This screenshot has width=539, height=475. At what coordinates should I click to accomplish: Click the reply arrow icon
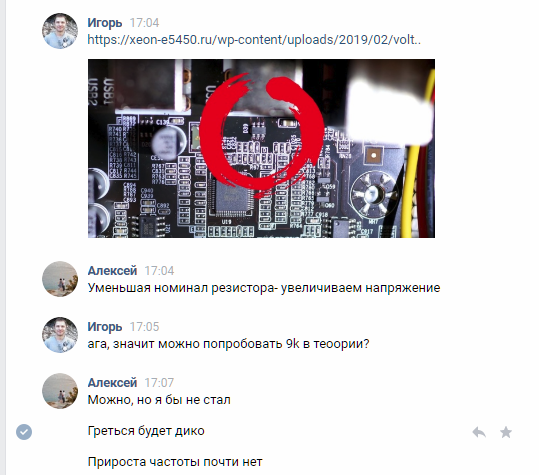[x=479, y=432]
